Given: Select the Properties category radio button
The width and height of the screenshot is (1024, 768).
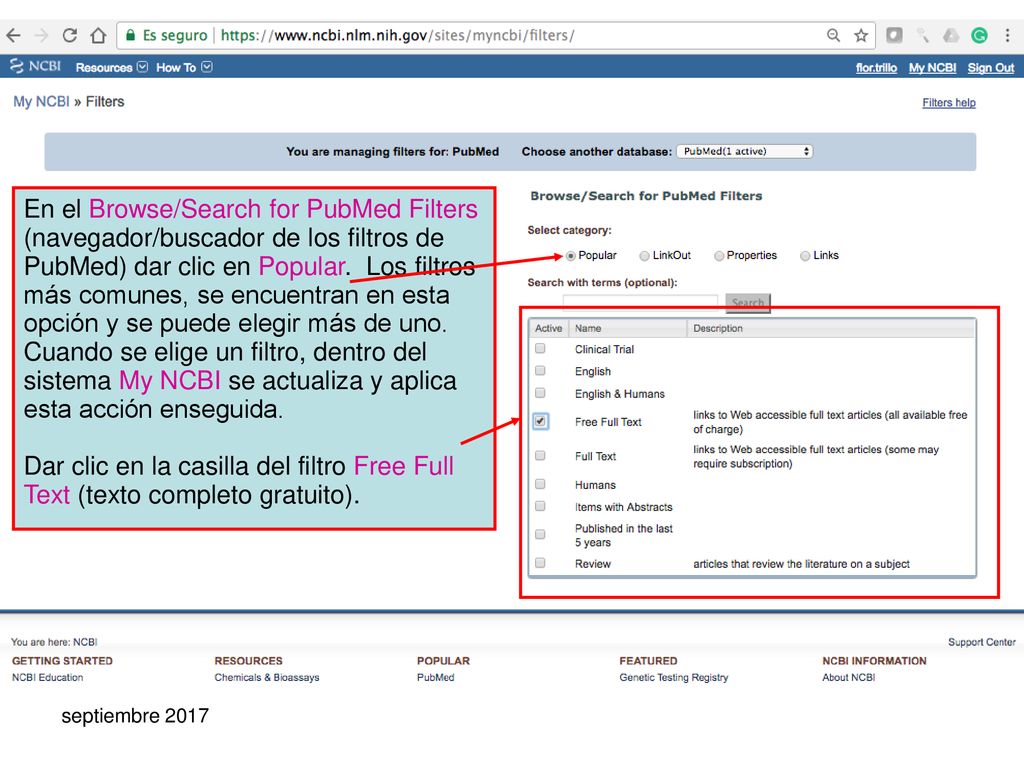Looking at the screenshot, I should click(719, 256).
